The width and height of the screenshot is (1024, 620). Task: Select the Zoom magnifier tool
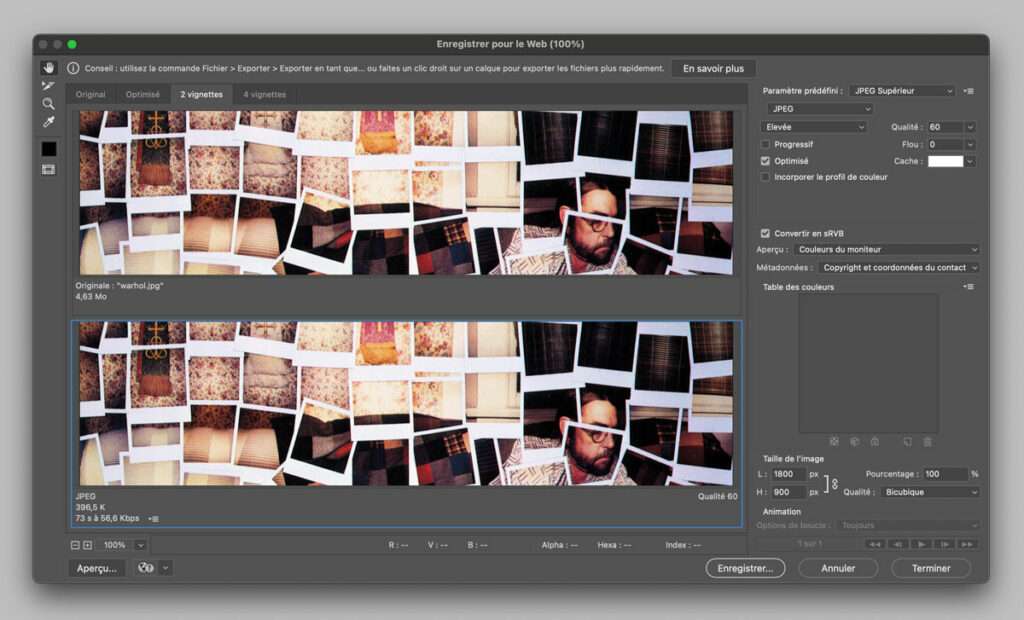pyautogui.click(x=48, y=104)
